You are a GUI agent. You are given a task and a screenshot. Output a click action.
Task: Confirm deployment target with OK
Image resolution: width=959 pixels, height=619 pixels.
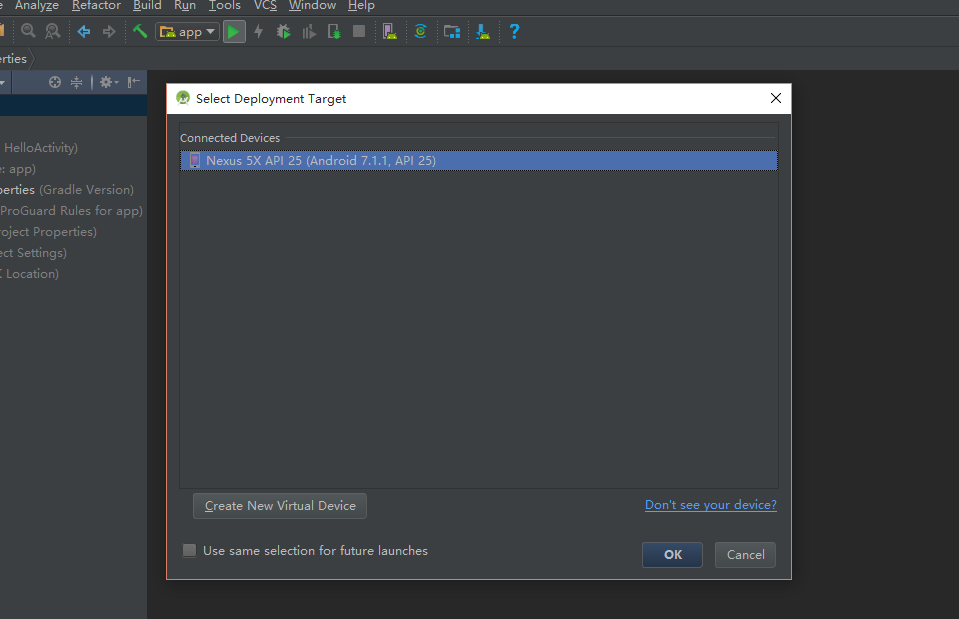[x=672, y=555]
